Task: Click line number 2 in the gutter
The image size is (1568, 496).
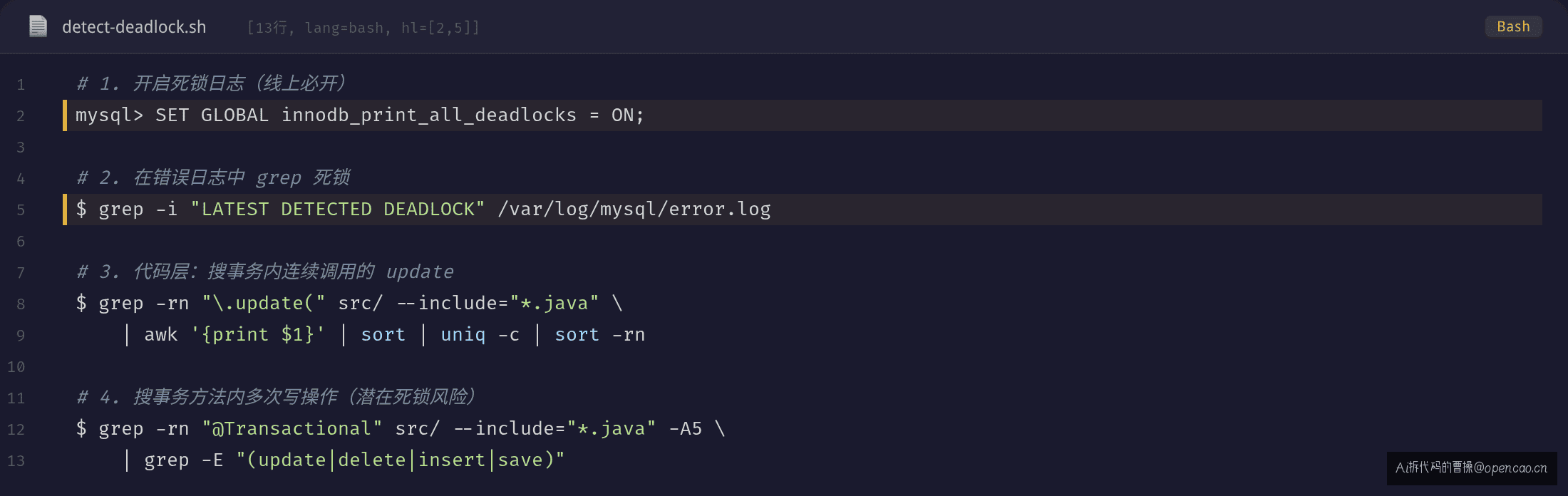Action: pos(21,116)
